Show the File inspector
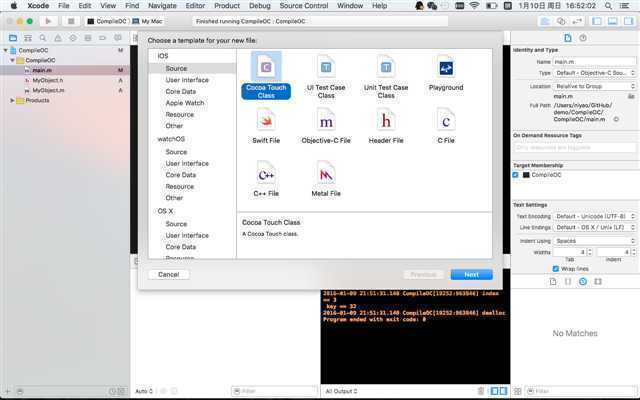 [568, 38]
